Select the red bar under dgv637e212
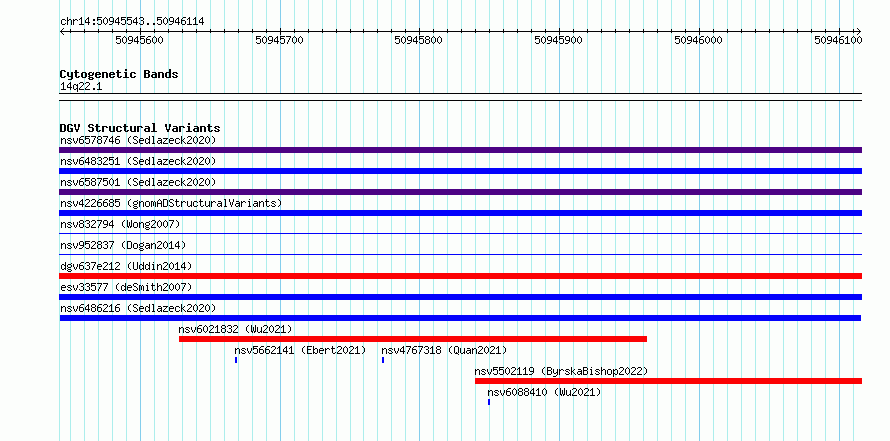 coord(460,276)
